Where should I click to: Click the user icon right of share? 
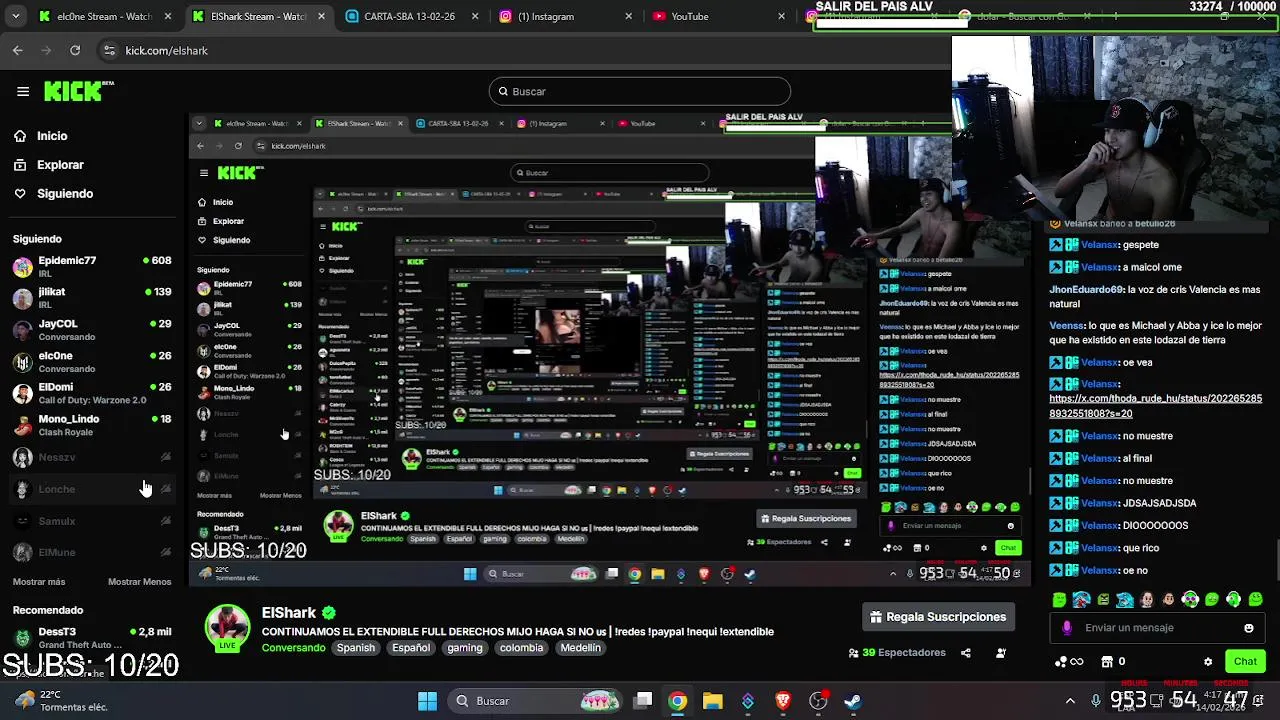pos(1001,653)
